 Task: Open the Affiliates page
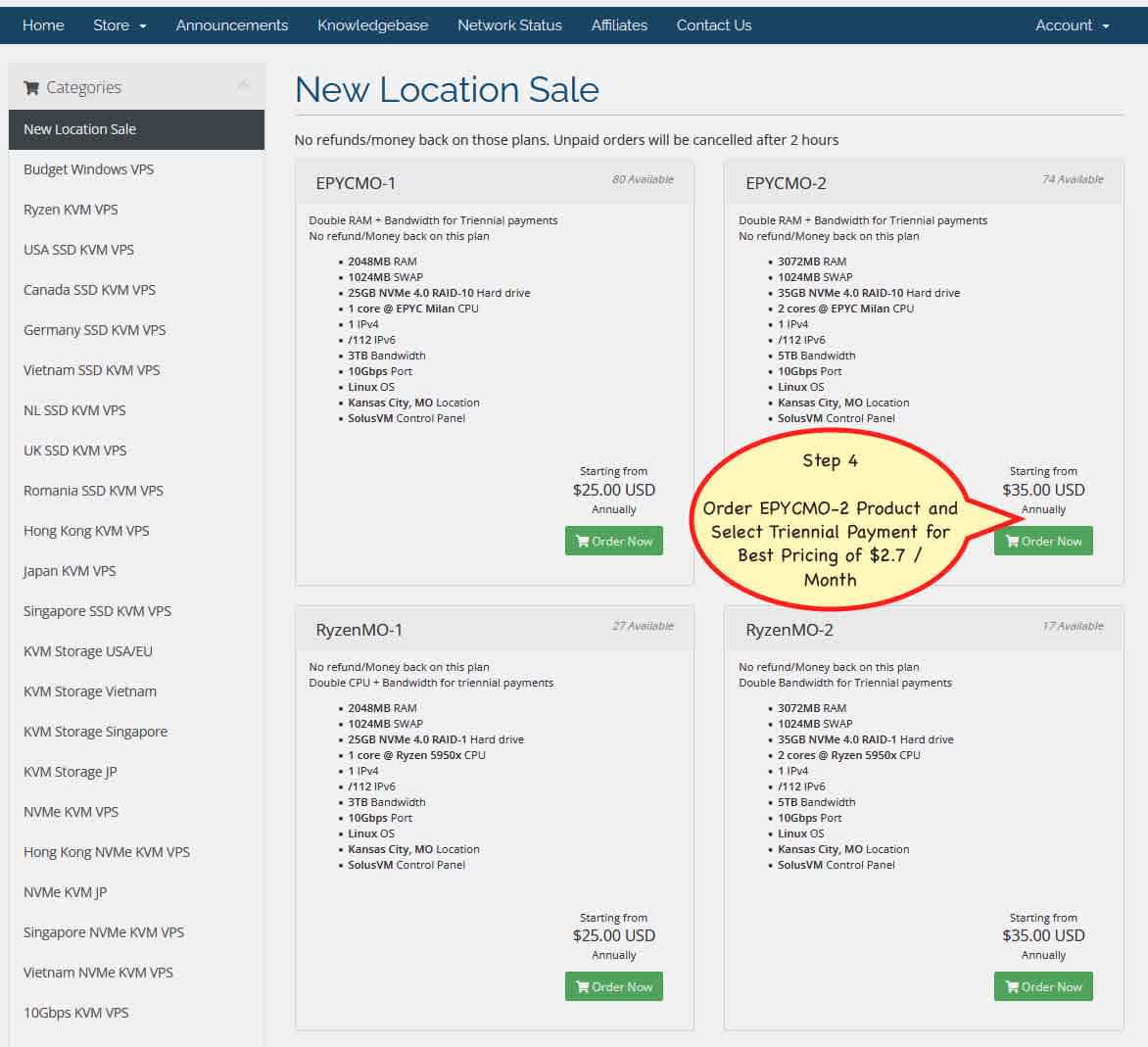click(619, 25)
